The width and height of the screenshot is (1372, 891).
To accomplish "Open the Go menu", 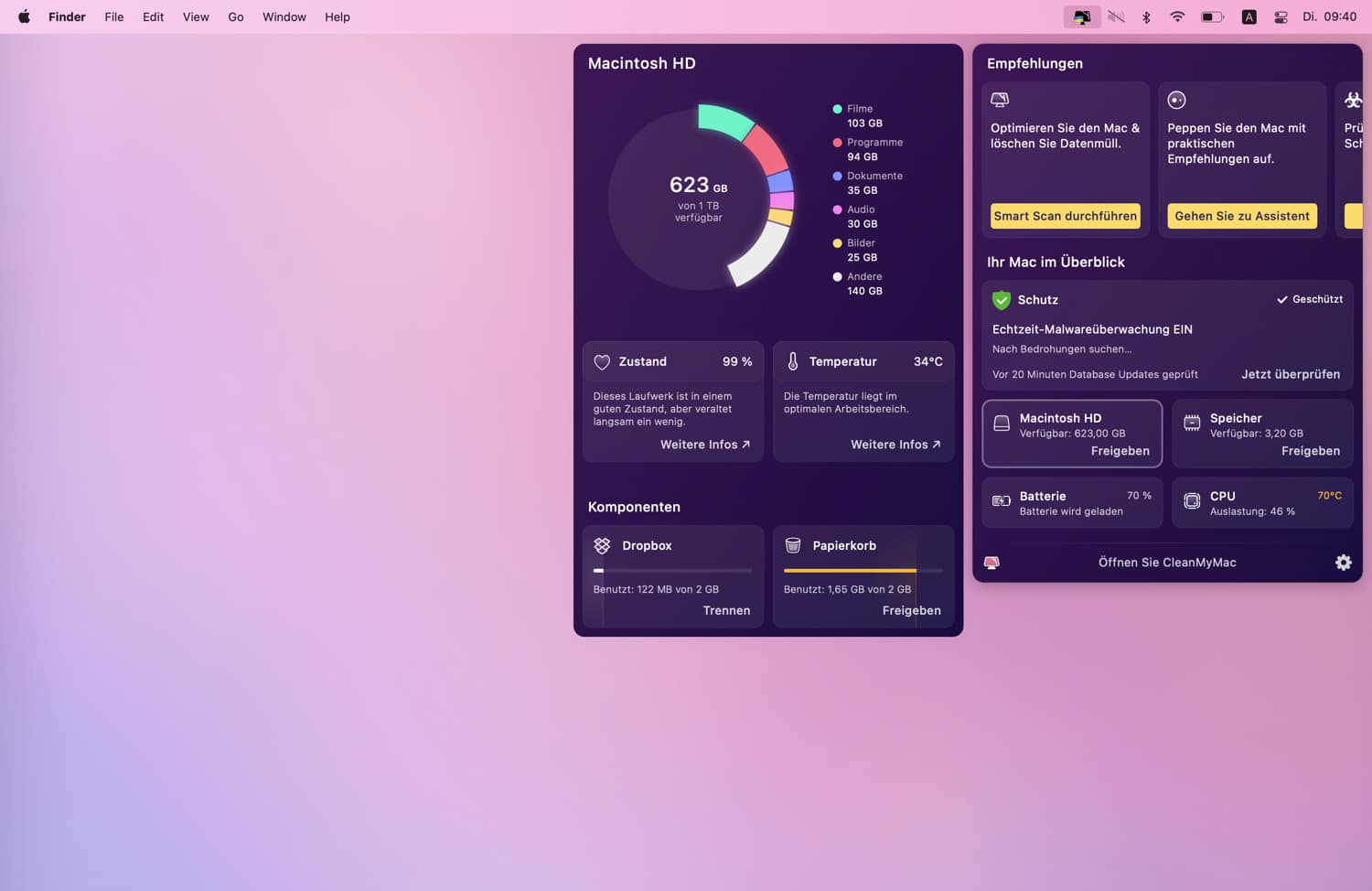I will tap(236, 17).
